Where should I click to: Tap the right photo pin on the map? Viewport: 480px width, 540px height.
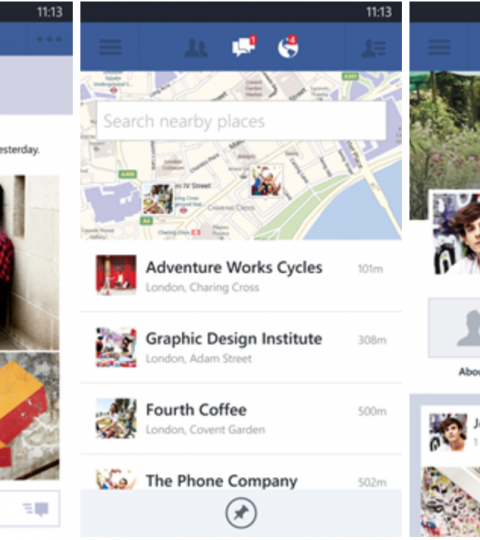click(x=266, y=181)
